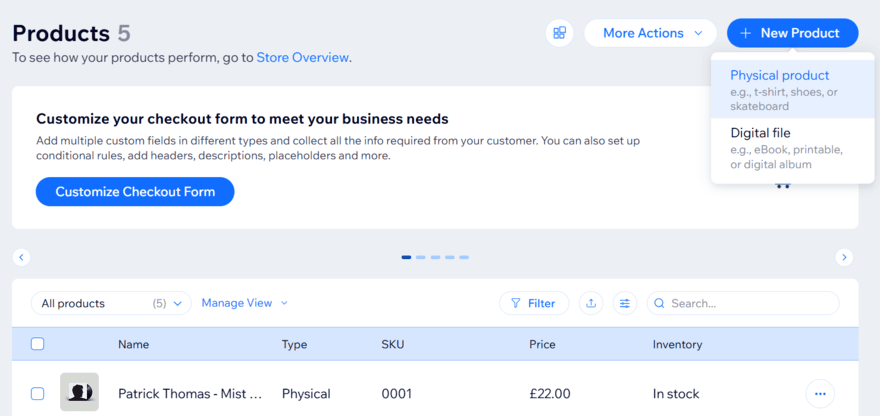Image resolution: width=880 pixels, height=416 pixels.
Task: Go to previous banner with left arrow
Action: (x=21, y=257)
